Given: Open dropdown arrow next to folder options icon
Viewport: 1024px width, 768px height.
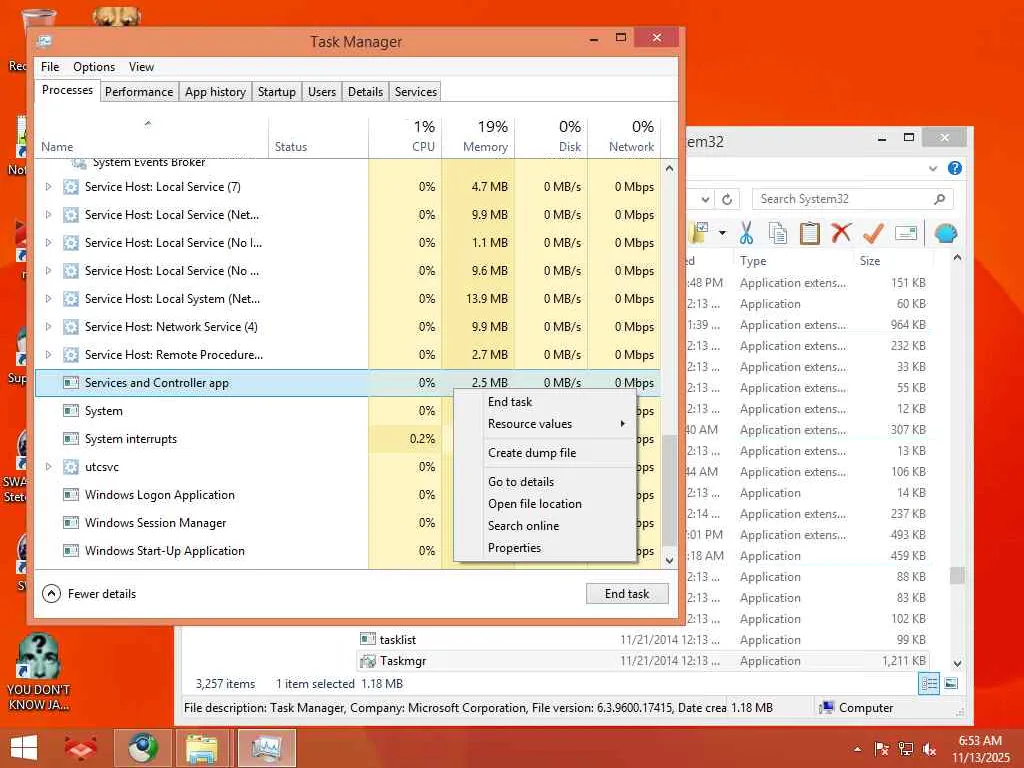Looking at the screenshot, I should pyautogui.click(x=722, y=232).
